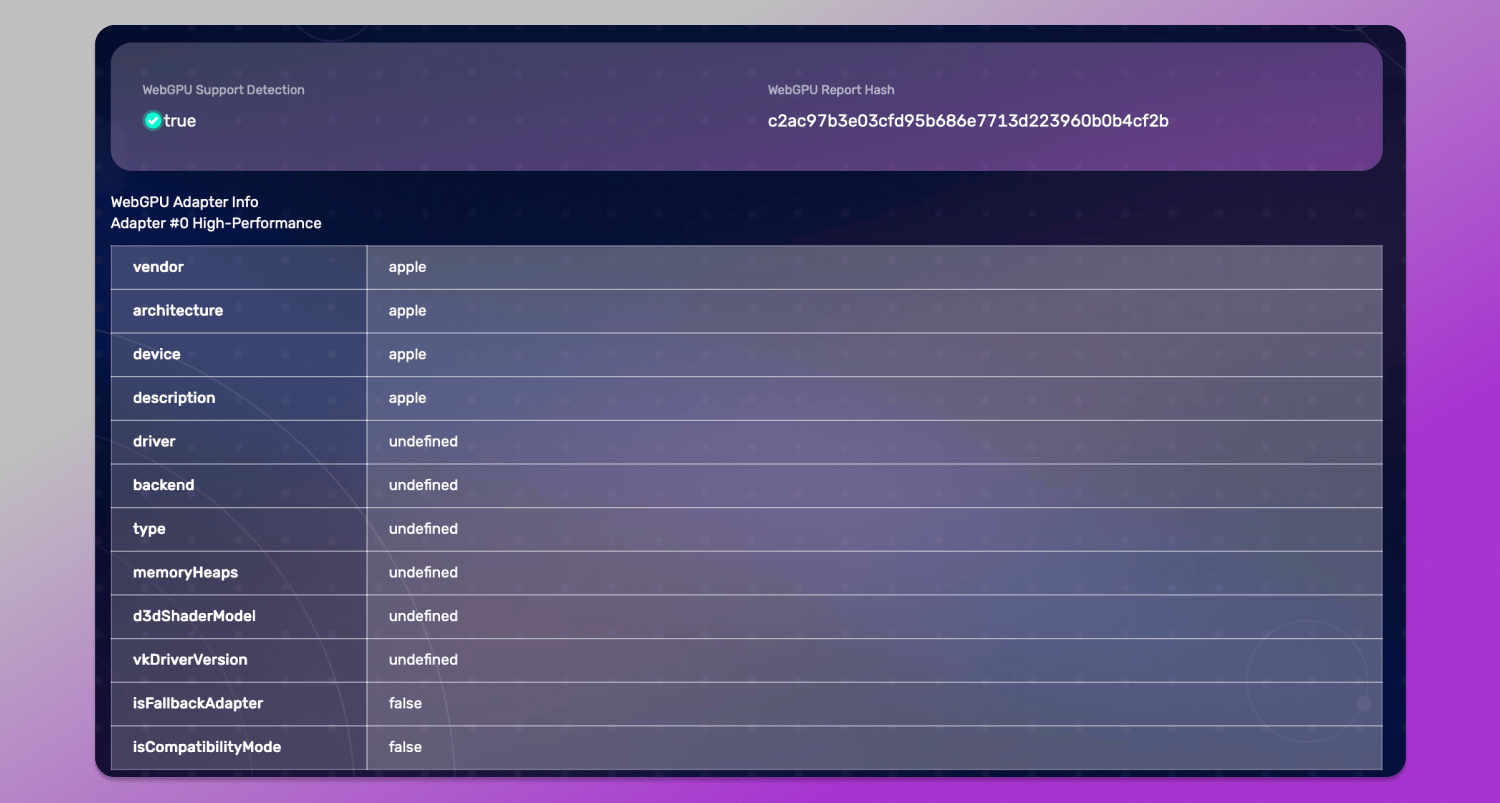This screenshot has height=803, width=1500.
Task: Click the WebGPU Adapter Info heading
Action: [184, 202]
